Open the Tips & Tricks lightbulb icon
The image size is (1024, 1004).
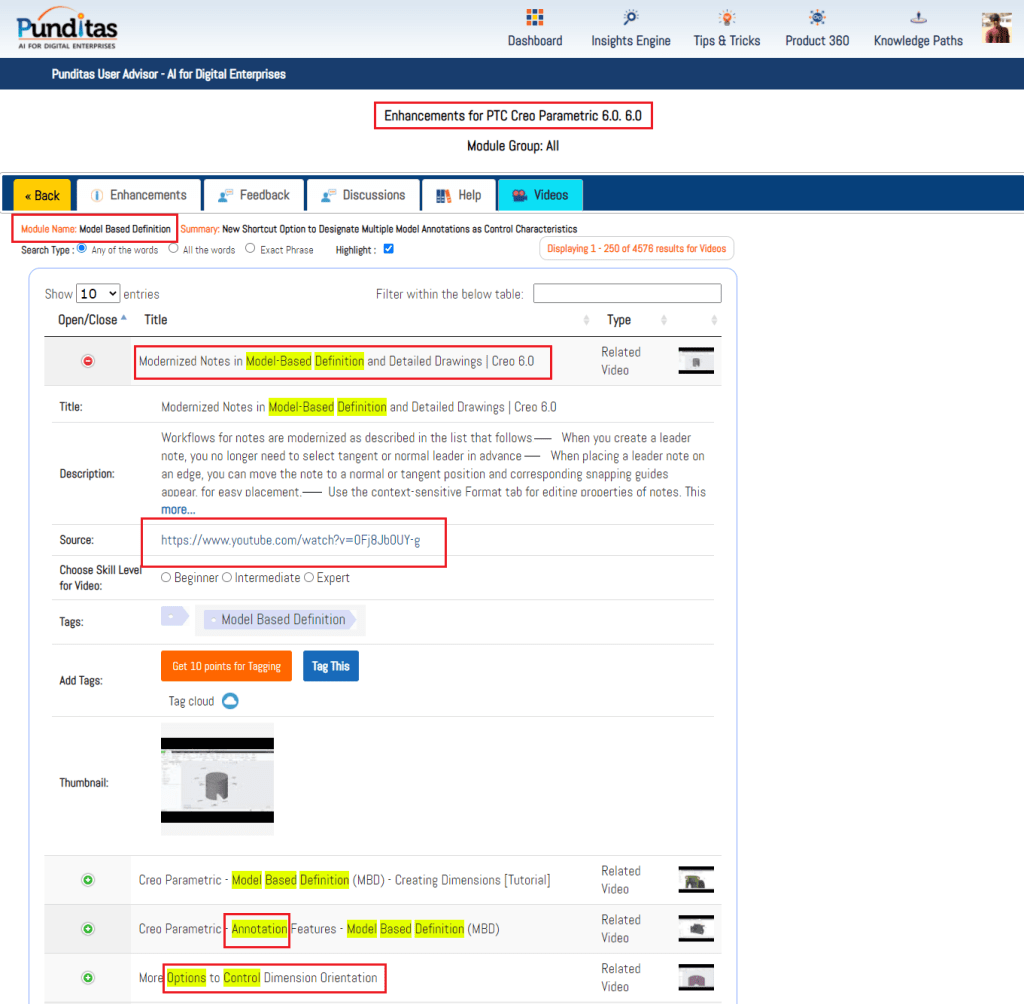pos(726,18)
